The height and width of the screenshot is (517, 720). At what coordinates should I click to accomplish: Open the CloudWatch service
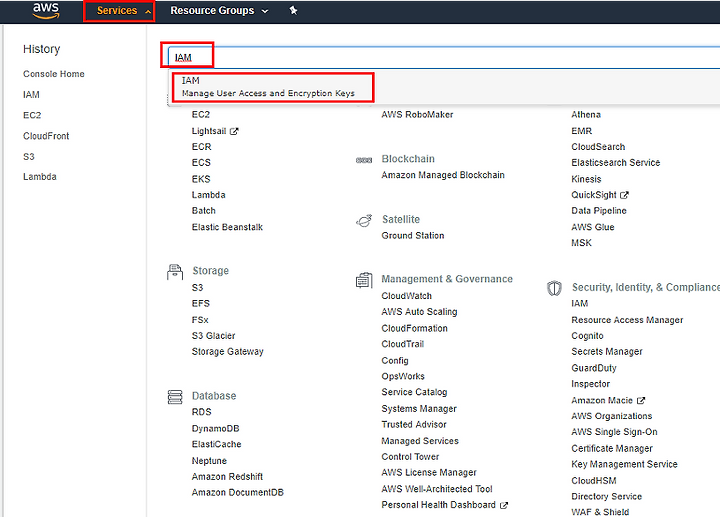406,296
